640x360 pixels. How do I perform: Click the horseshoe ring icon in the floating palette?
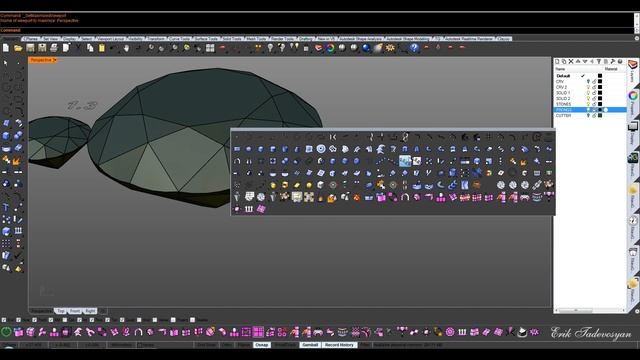point(404,198)
